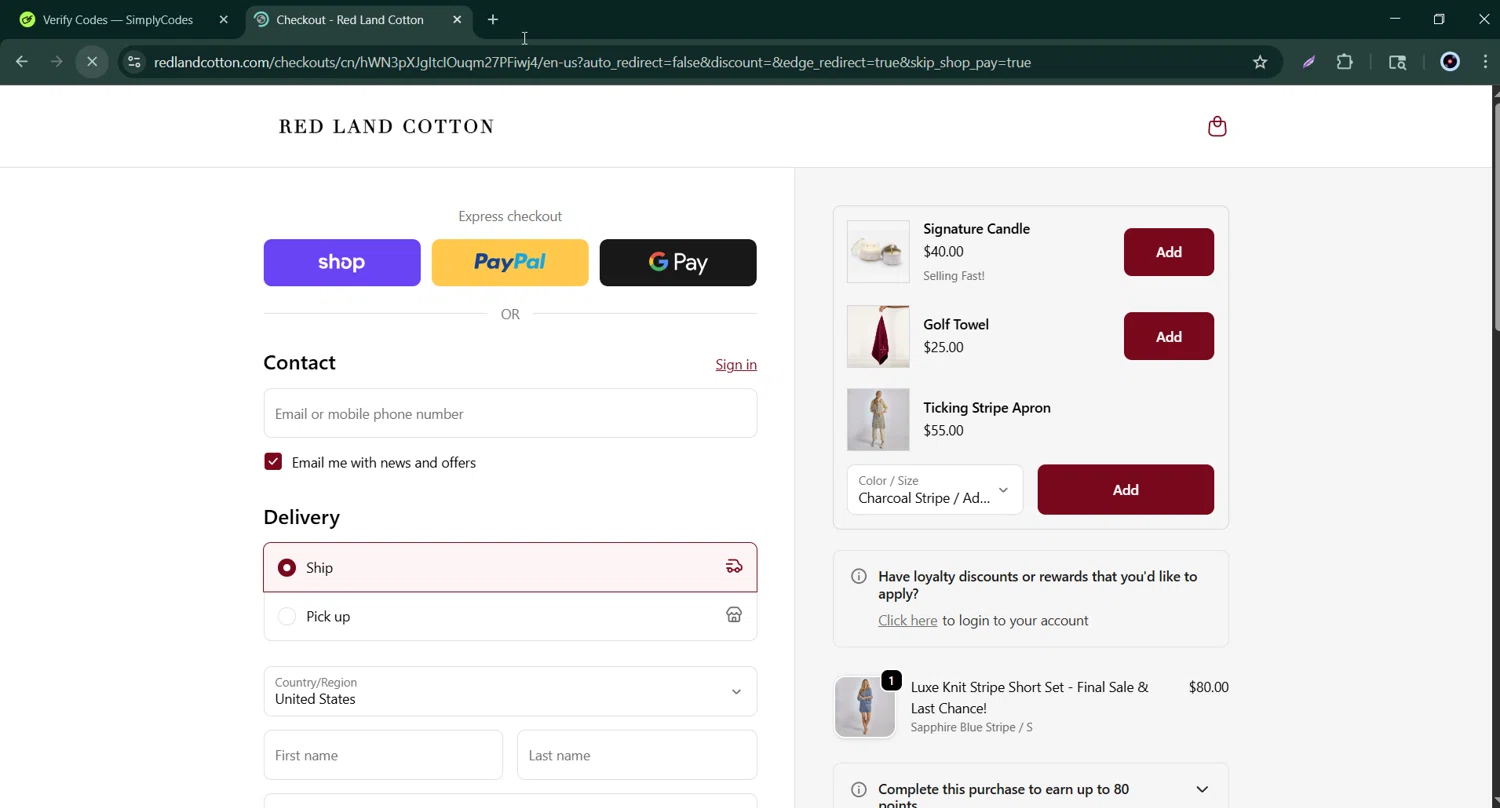Click here link to login to account
Screen dimensions: 1500x808
click(908, 620)
